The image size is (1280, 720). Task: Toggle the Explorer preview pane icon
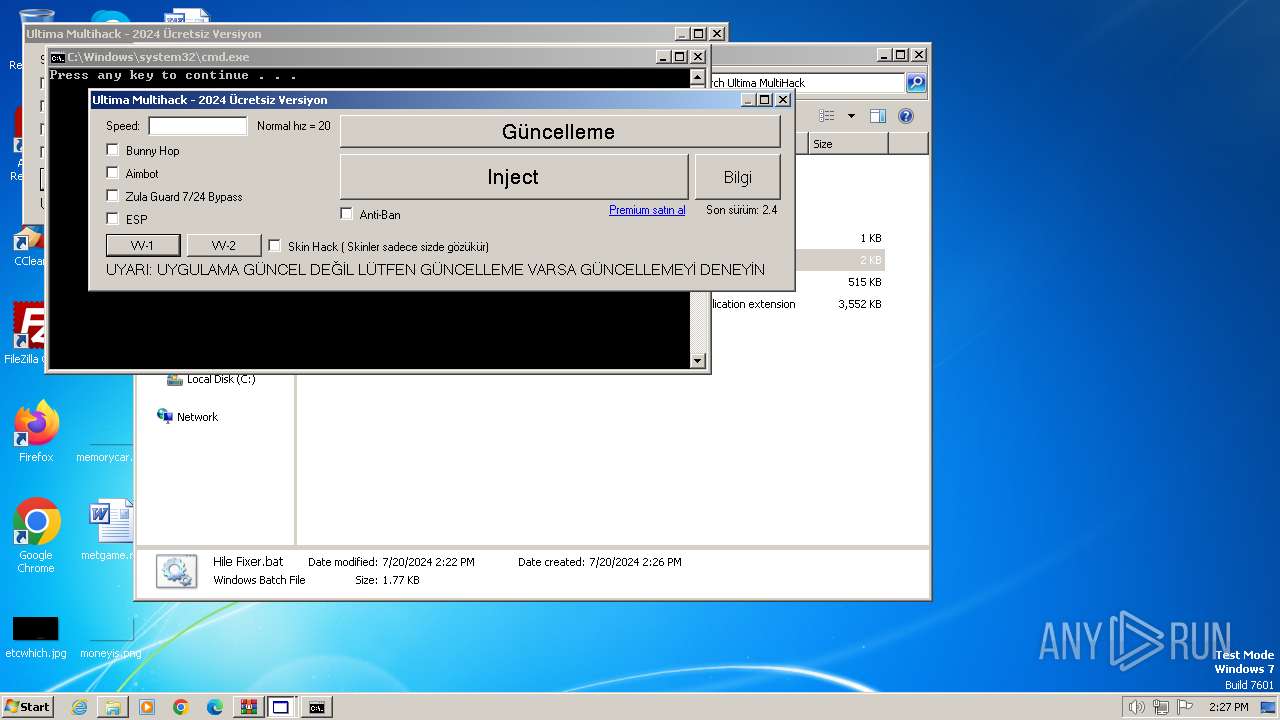(877, 116)
